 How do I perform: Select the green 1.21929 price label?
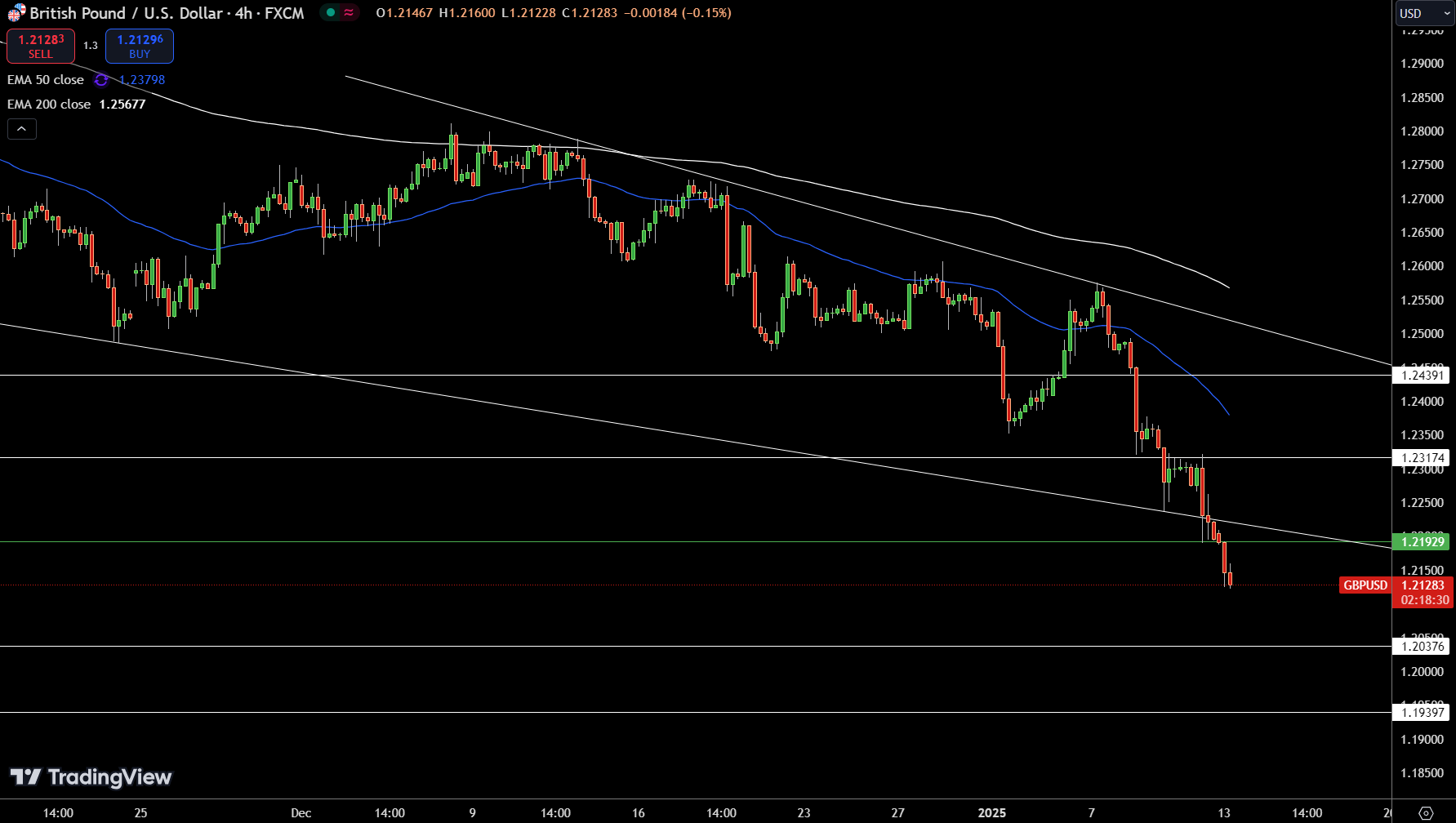pos(1423,542)
